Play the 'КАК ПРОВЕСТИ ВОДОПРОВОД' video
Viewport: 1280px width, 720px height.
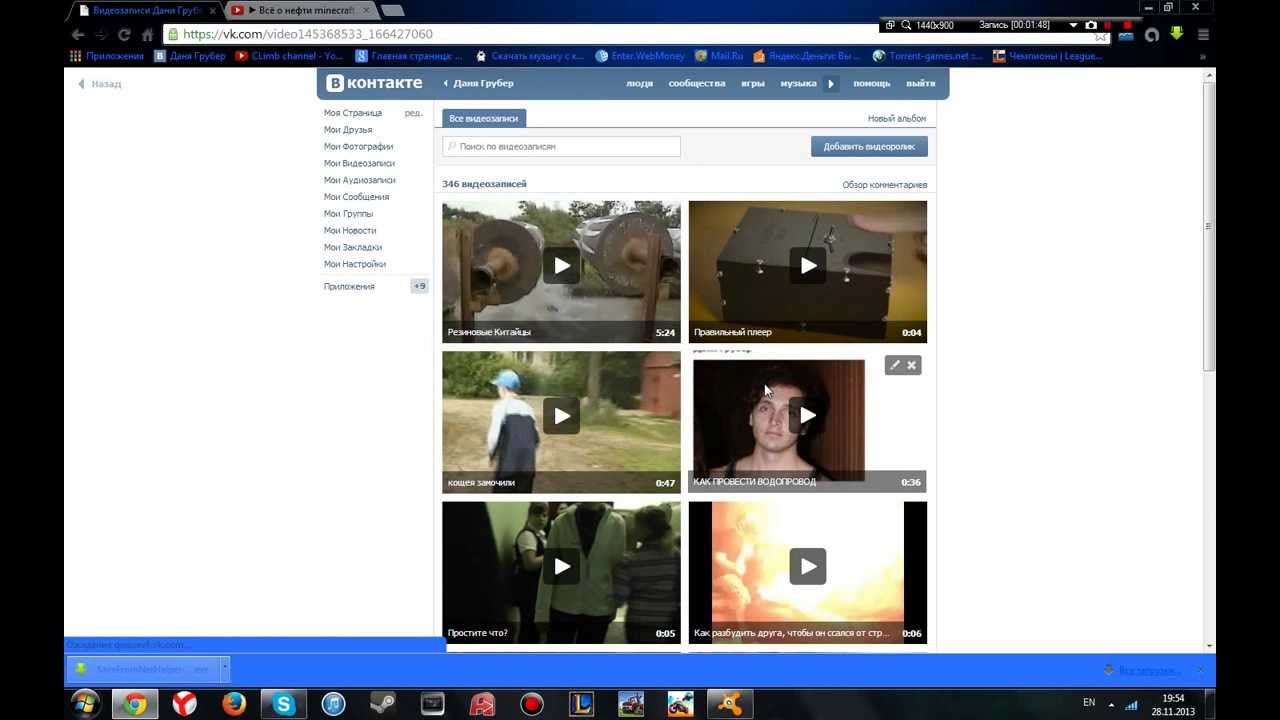point(808,415)
